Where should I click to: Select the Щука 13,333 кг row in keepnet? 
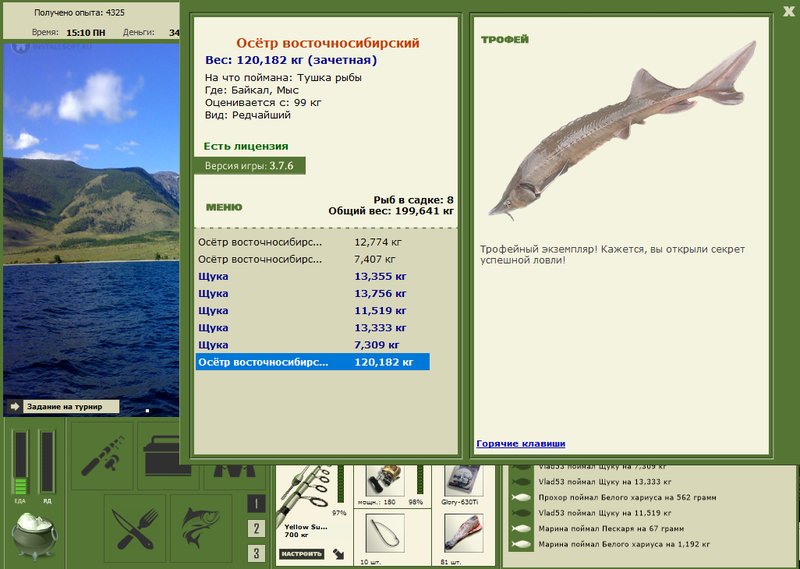pyautogui.click(x=312, y=328)
